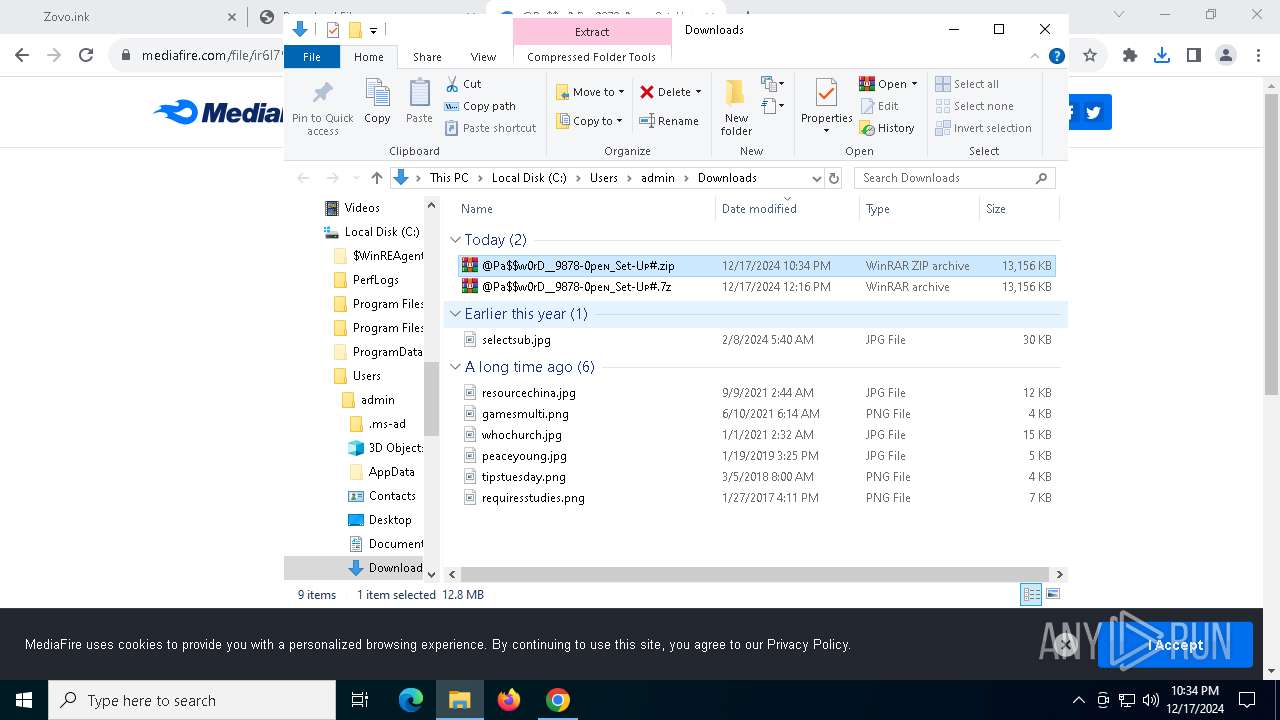This screenshot has height=720, width=1280.
Task: Click the Search Downloads field
Action: [x=956, y=178]
